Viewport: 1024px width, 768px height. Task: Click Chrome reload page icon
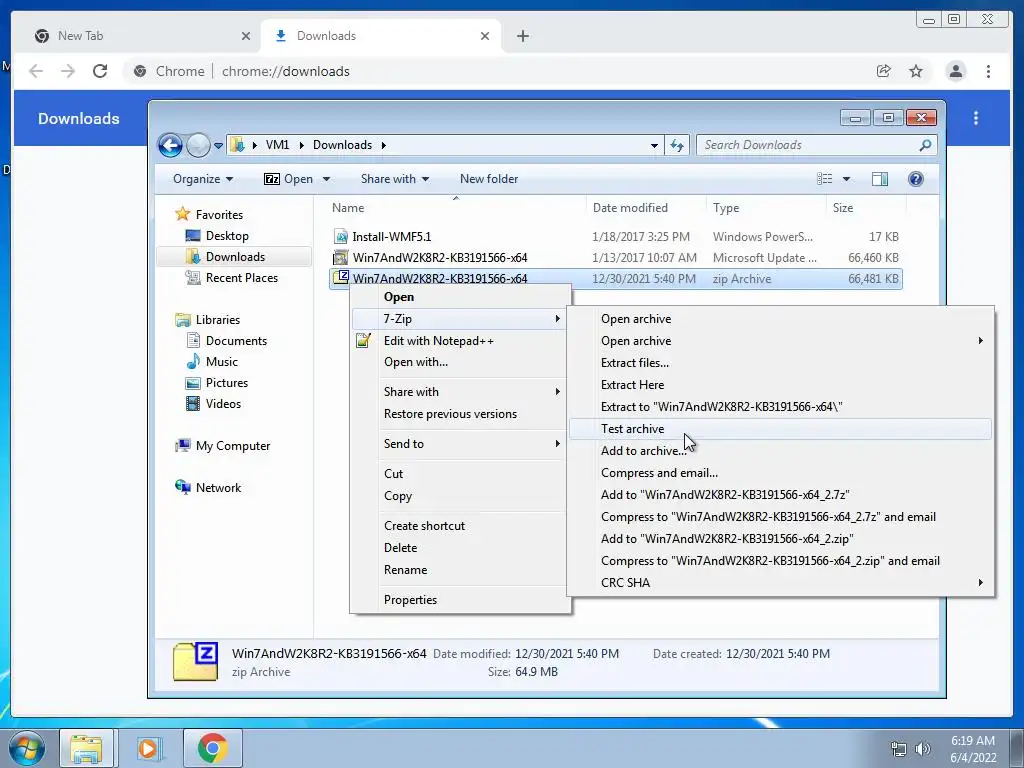tap(100, 71)
